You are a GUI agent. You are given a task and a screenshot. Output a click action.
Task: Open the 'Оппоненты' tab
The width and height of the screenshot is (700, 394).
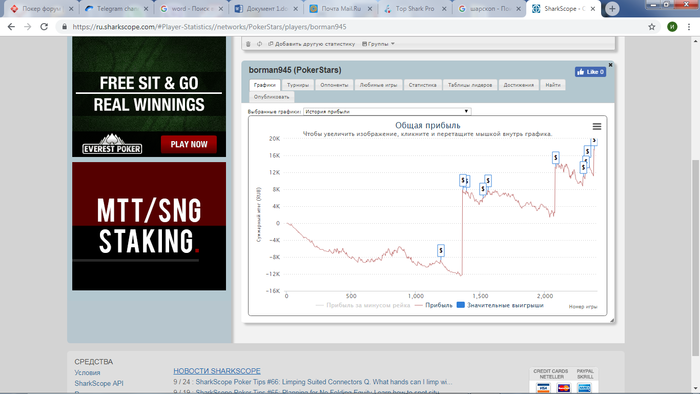pos(334,85)
